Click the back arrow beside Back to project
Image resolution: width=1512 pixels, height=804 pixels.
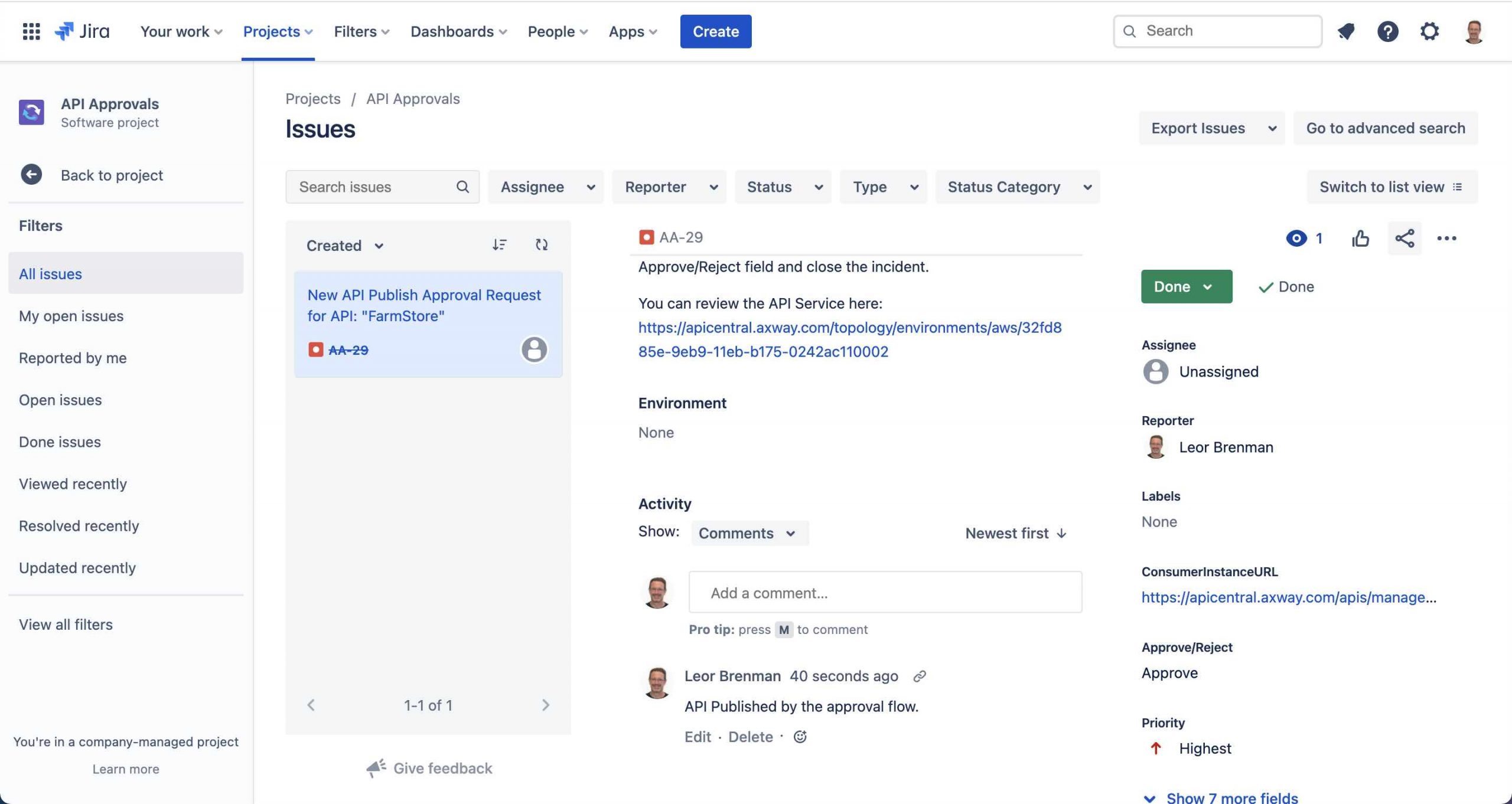coord(31,175)
